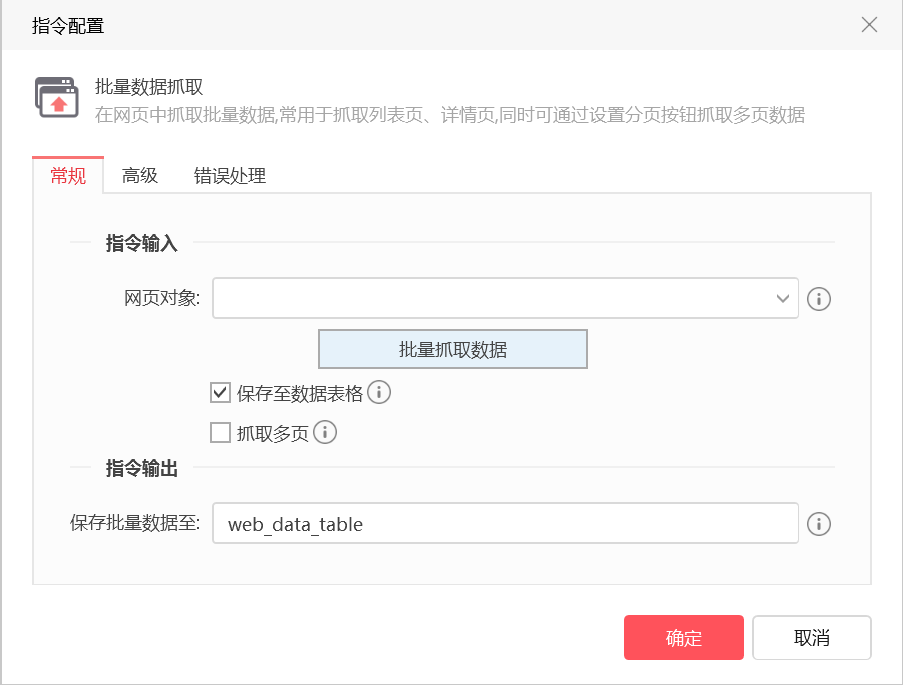The height and width of the screenshot is (685, 903).
Task: Click the batch data capture icon
Action: pos(57,97)
